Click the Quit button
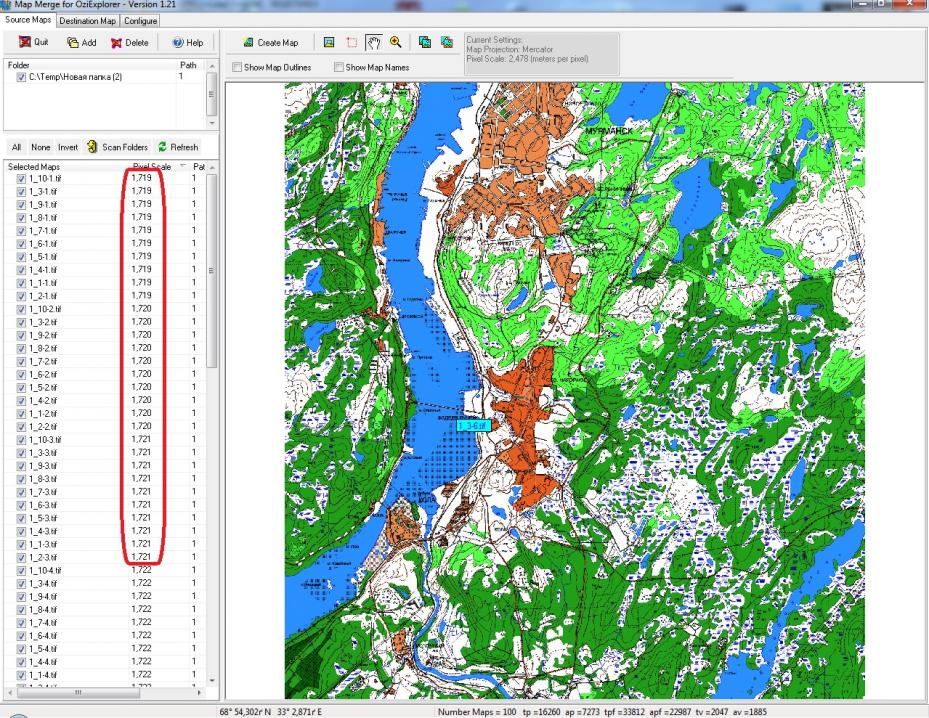The width and height of the screenshot is (929, 718). click(x=33, y=43)
